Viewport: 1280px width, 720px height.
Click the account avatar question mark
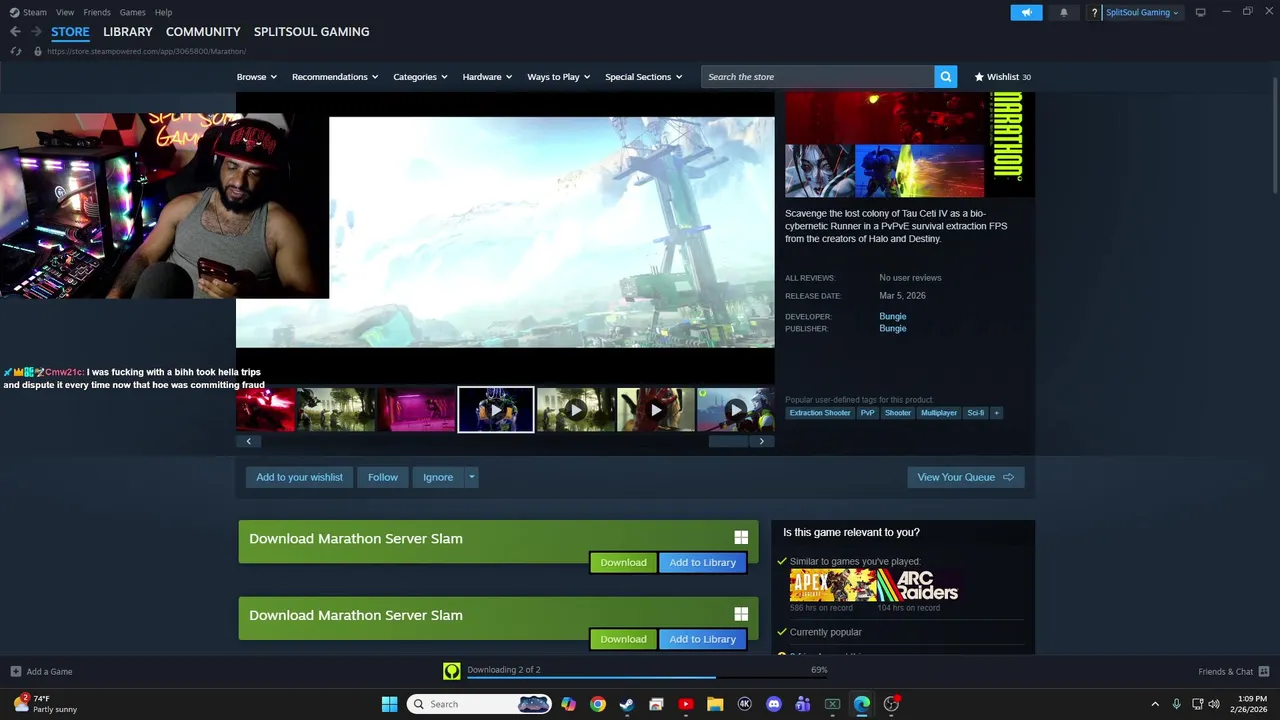pyautogui.click(x=1095, y=12)
